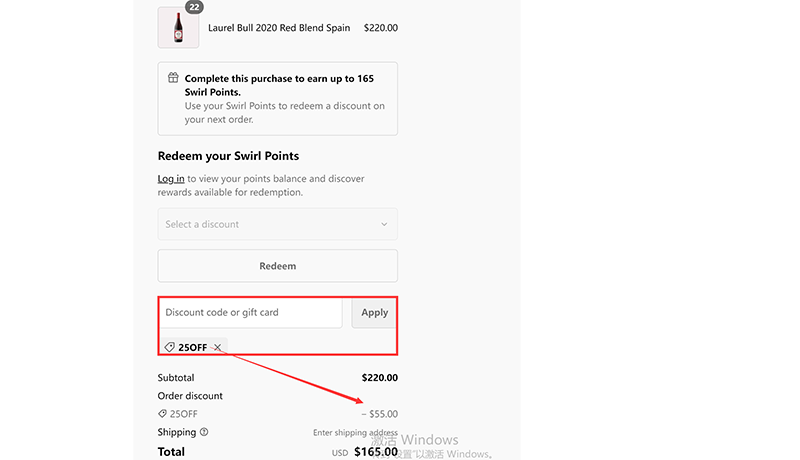800x460 pixels.
Task: Click the quantity badge showing 22
Action: click(x=194, y=7)
